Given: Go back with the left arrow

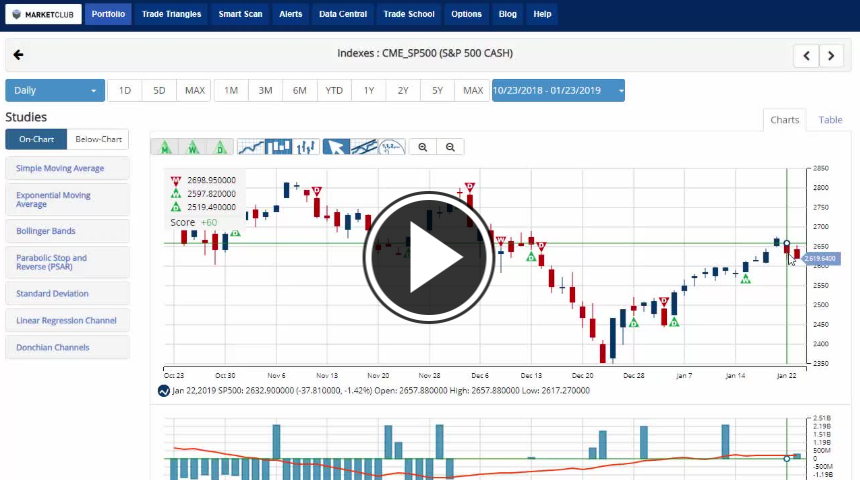Looking at the screenshot, I should 18,55.
